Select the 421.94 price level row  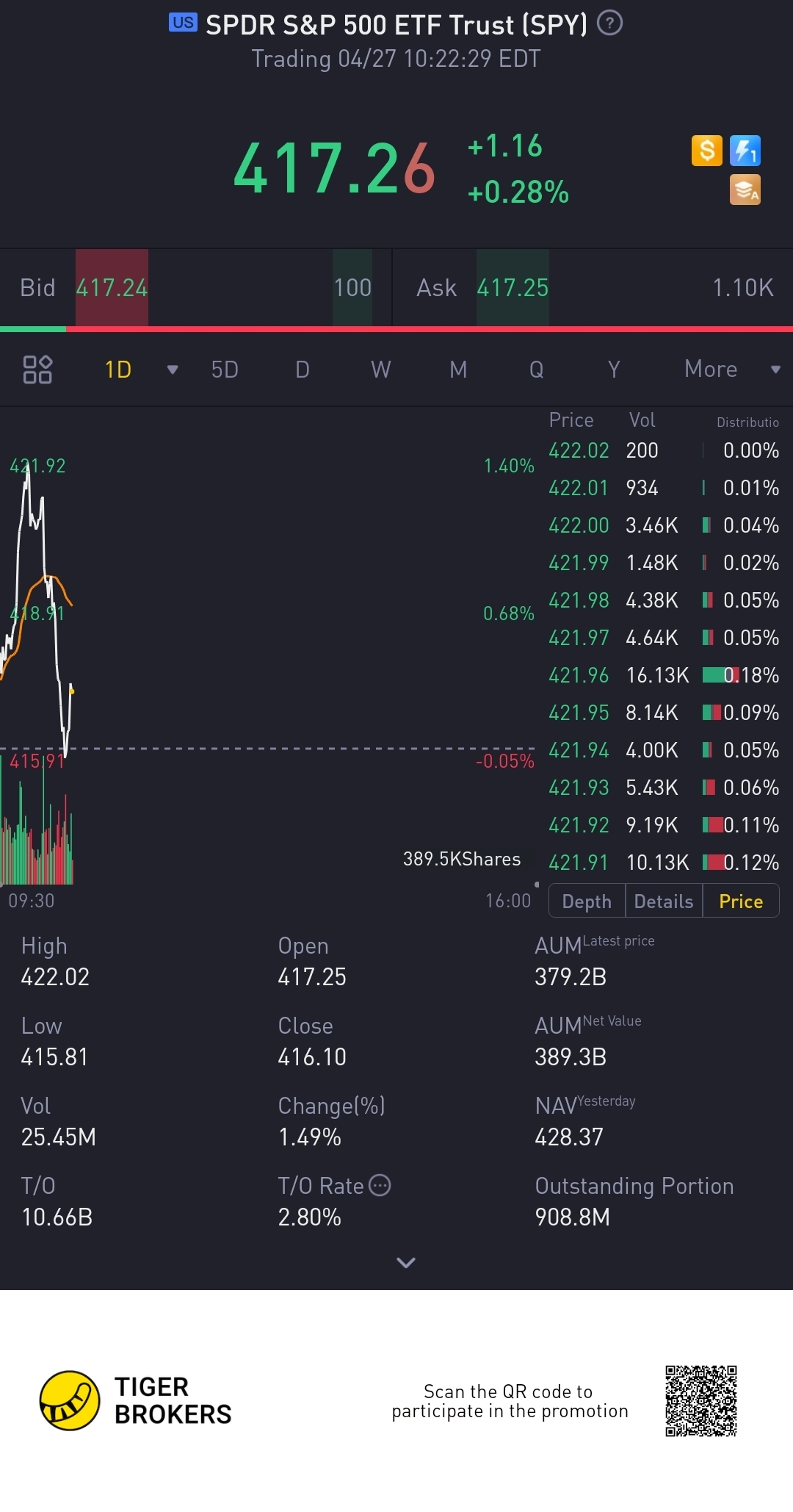[x=664, y=750]
